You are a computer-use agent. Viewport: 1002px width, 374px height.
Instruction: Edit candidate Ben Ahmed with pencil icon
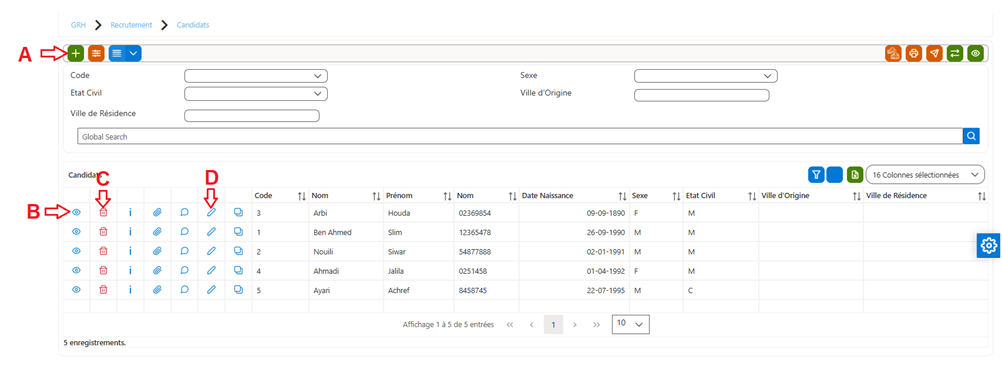[212, 231]
